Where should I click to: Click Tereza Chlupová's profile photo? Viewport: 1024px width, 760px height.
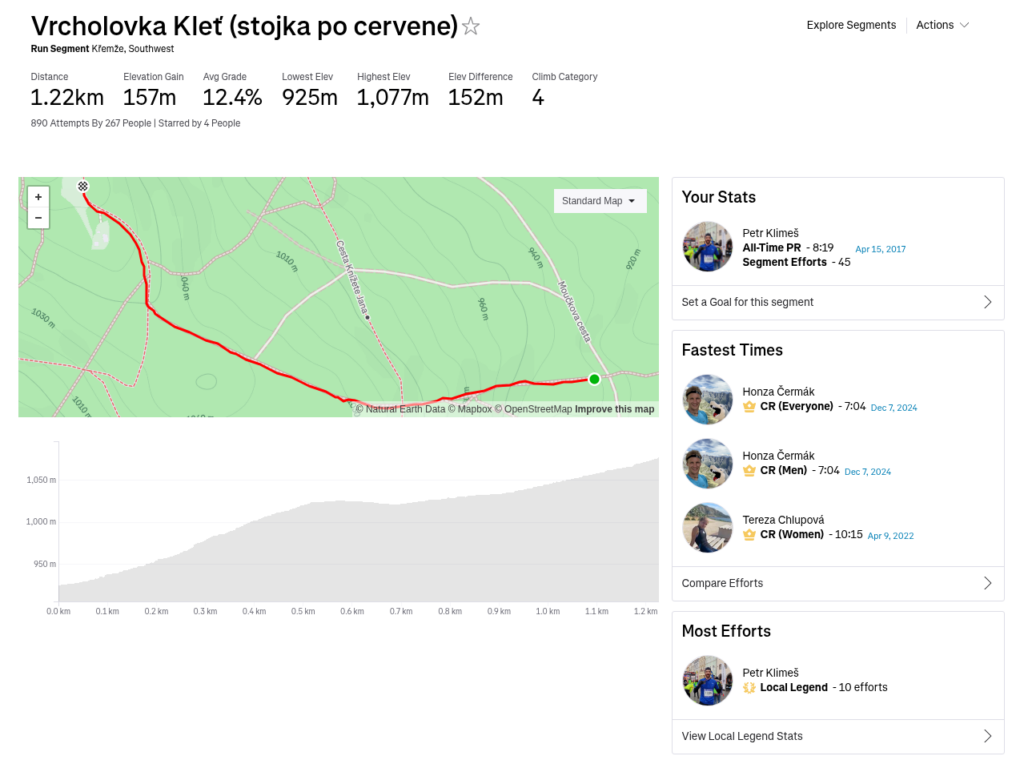[708, 527]
